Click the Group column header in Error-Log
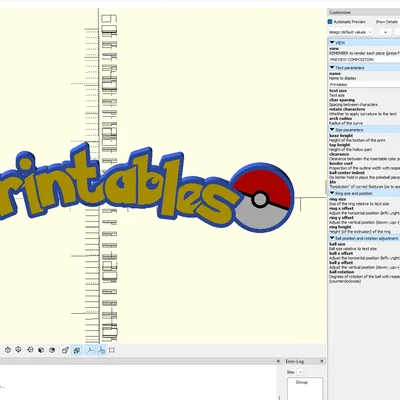 [302, 382]
